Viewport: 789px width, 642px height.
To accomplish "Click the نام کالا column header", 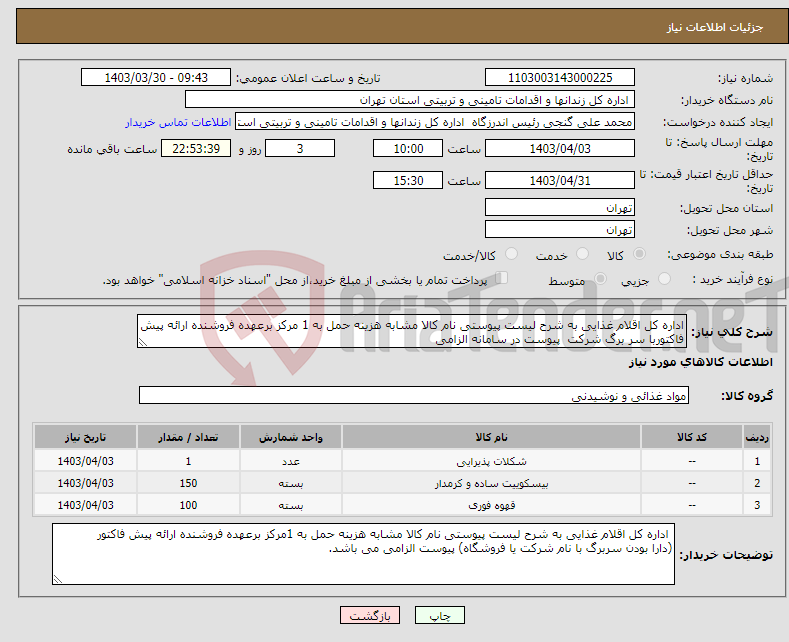I will 491,437.
